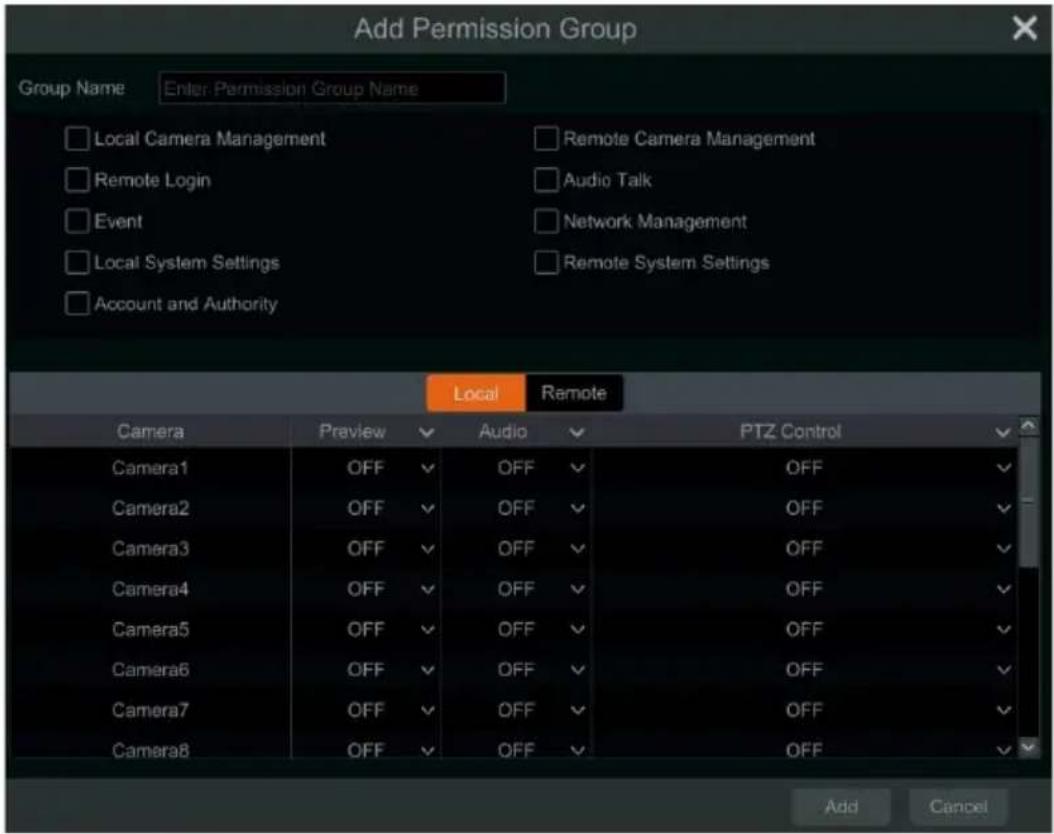
Task: Check the Remote Login permission
Action: 77,180
